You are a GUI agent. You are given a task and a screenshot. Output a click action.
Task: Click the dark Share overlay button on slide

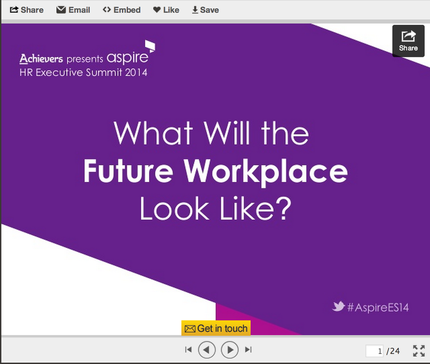click(x=408, y=41)
